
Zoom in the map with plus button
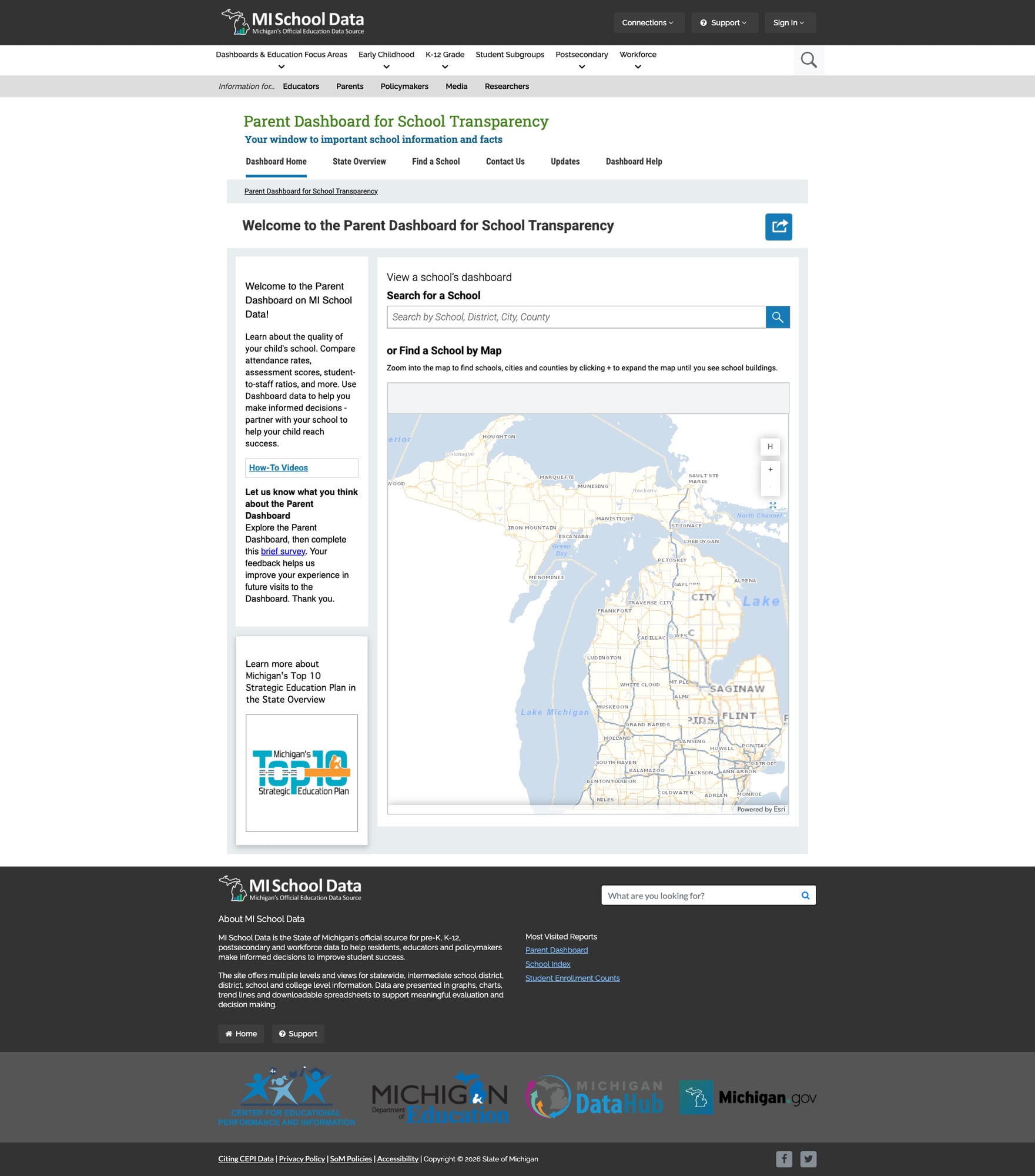tap(770, 470)
